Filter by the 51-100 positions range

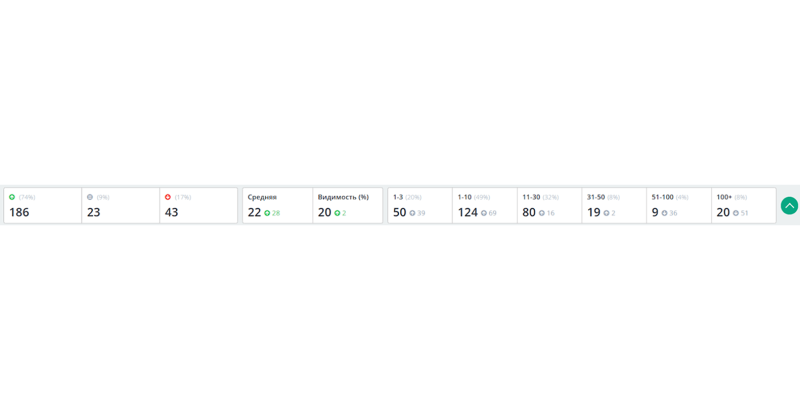(679, 205)
